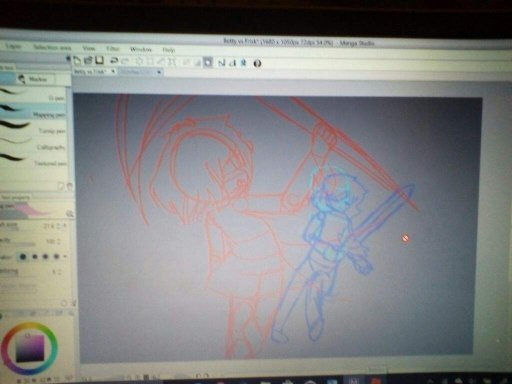Open the View menu
The width and height of the screenshot is (512, 384).
point(89,48)
